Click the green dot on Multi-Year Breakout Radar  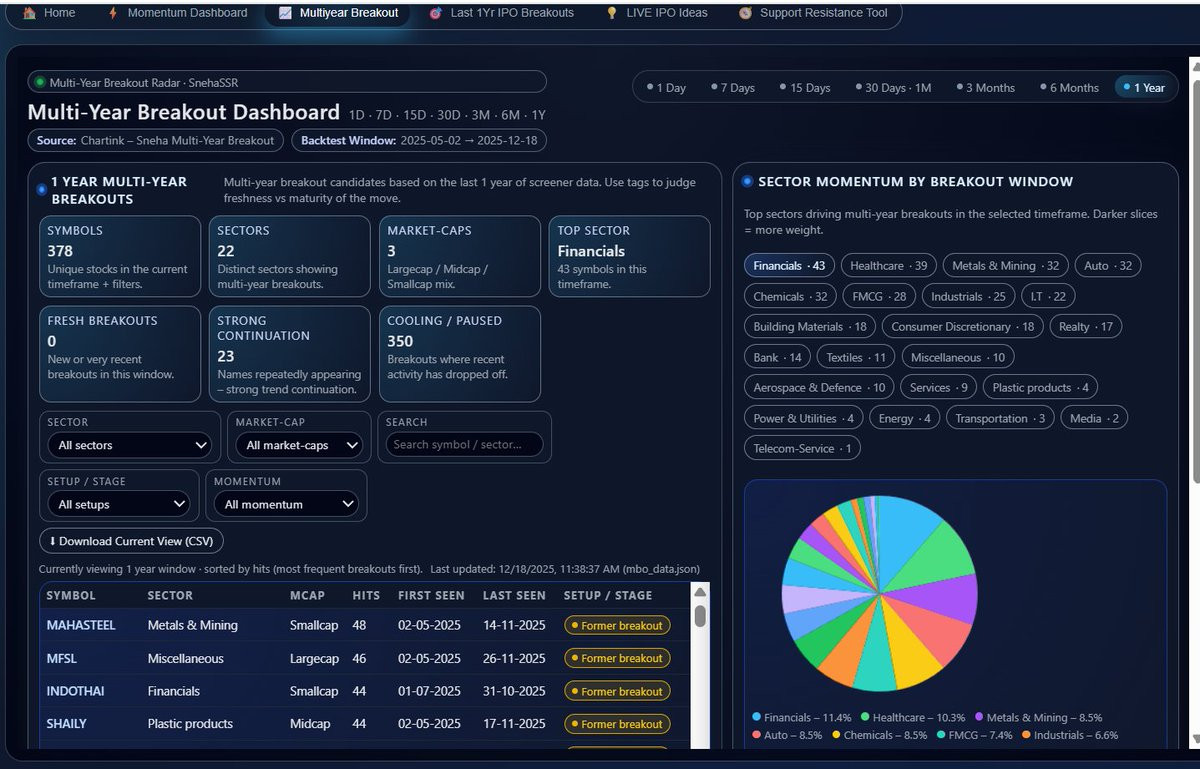pyautogui.click(x=40, y=82)
